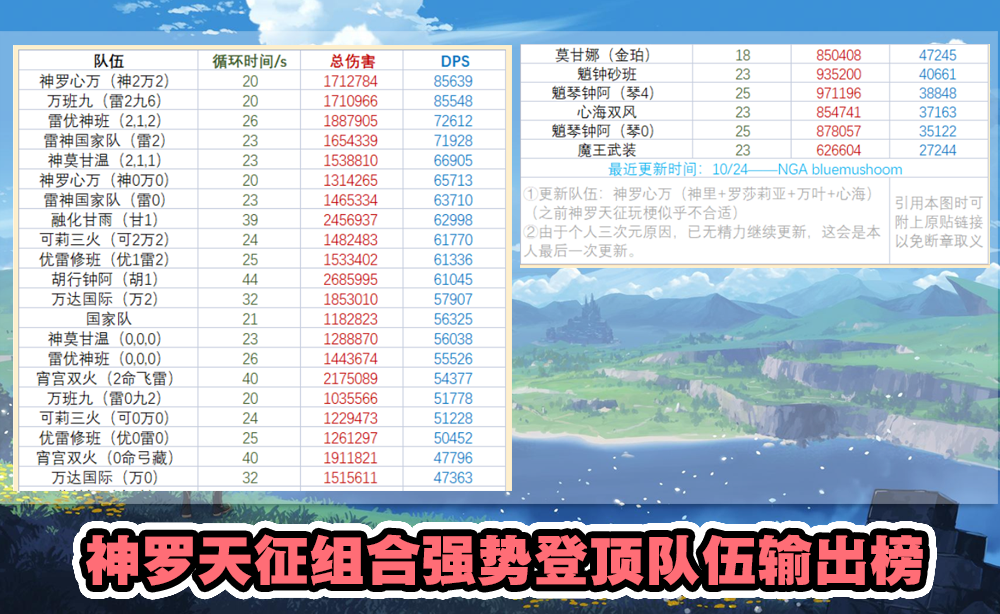Click DPS value 57907
Screen dimensions: 1000x614
453,299
